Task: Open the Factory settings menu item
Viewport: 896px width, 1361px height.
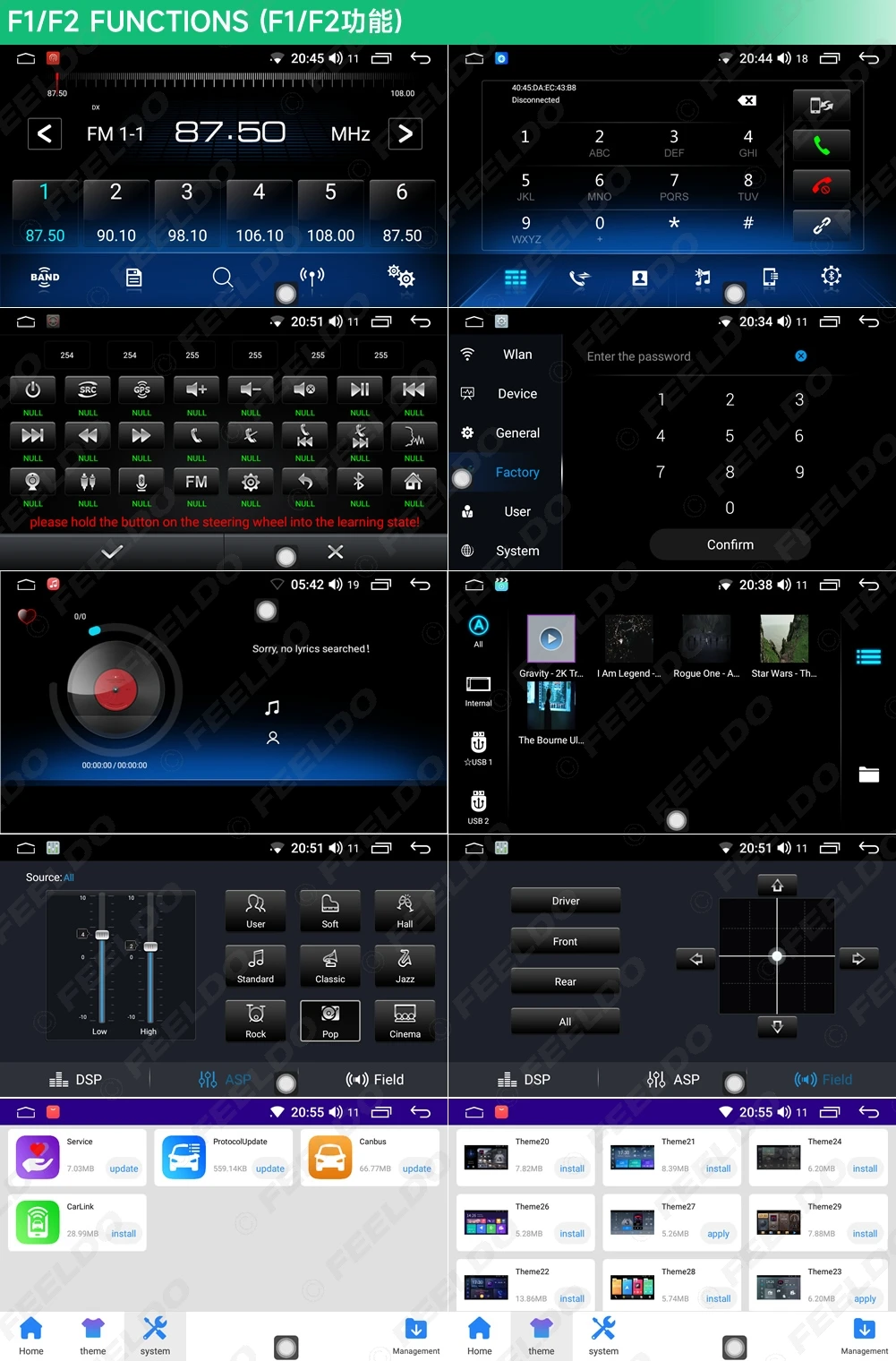Action: click(x=516, y=472)
